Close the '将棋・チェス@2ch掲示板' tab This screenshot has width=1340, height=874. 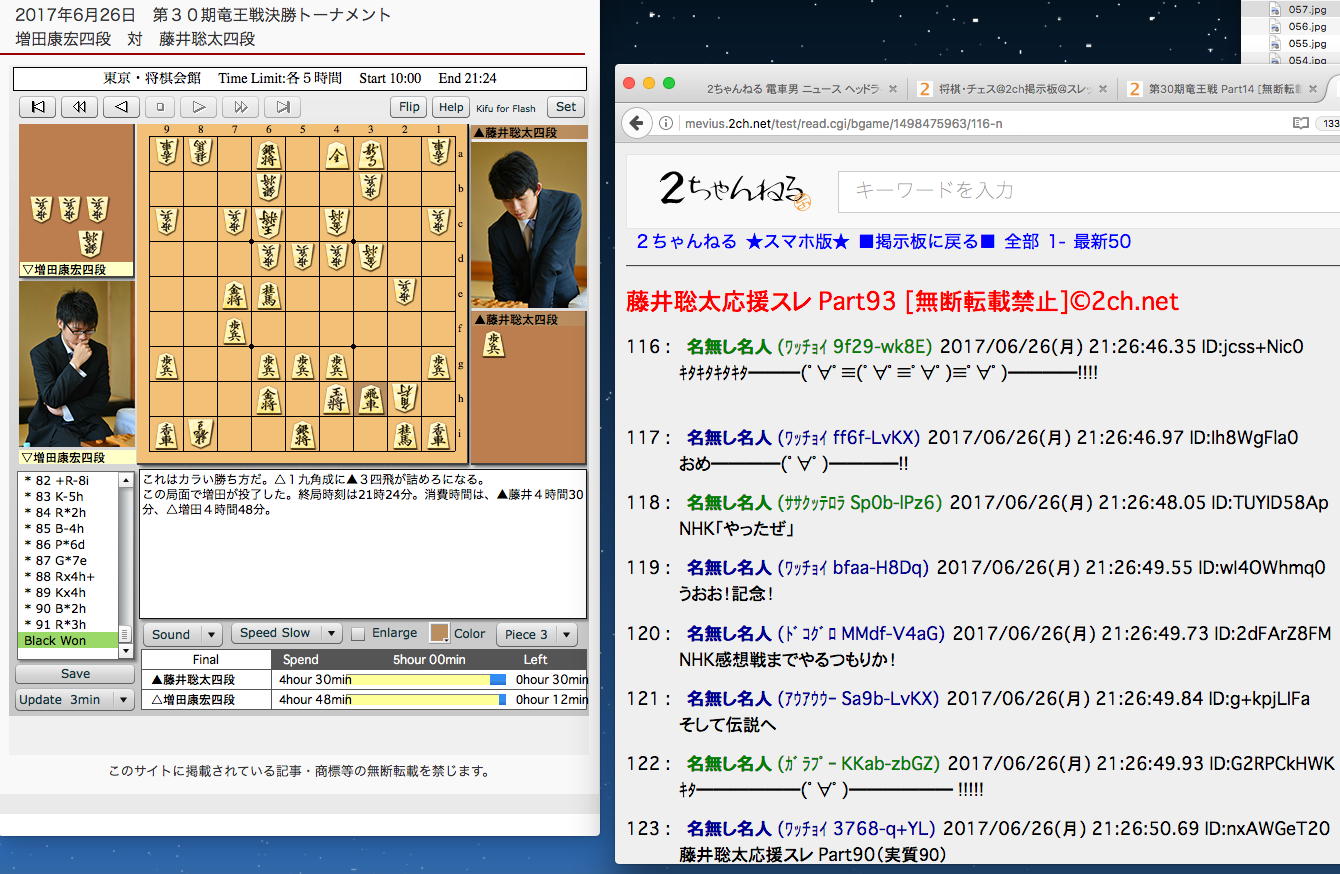(1103, 89)
